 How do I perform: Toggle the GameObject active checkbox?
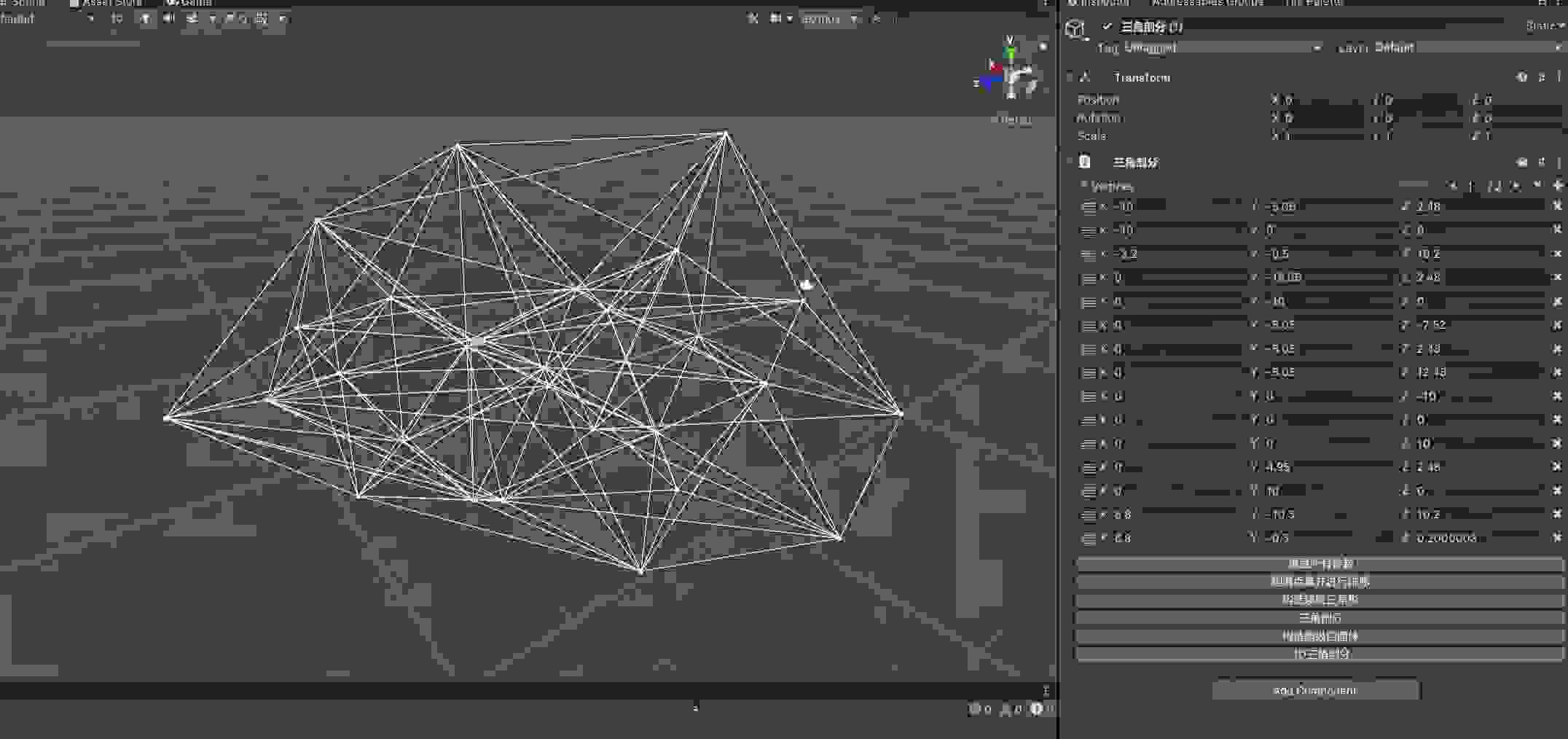point(1107,27)
